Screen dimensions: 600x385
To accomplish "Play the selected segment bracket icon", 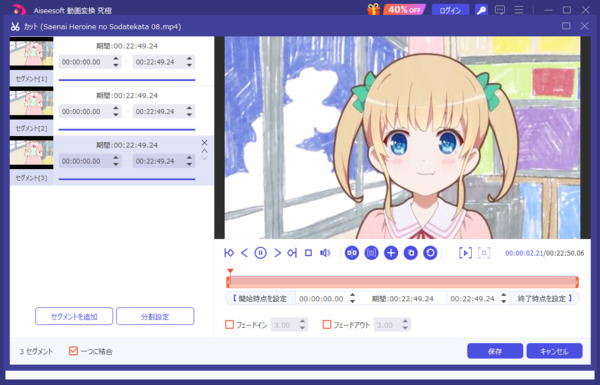I will point(465,253).
